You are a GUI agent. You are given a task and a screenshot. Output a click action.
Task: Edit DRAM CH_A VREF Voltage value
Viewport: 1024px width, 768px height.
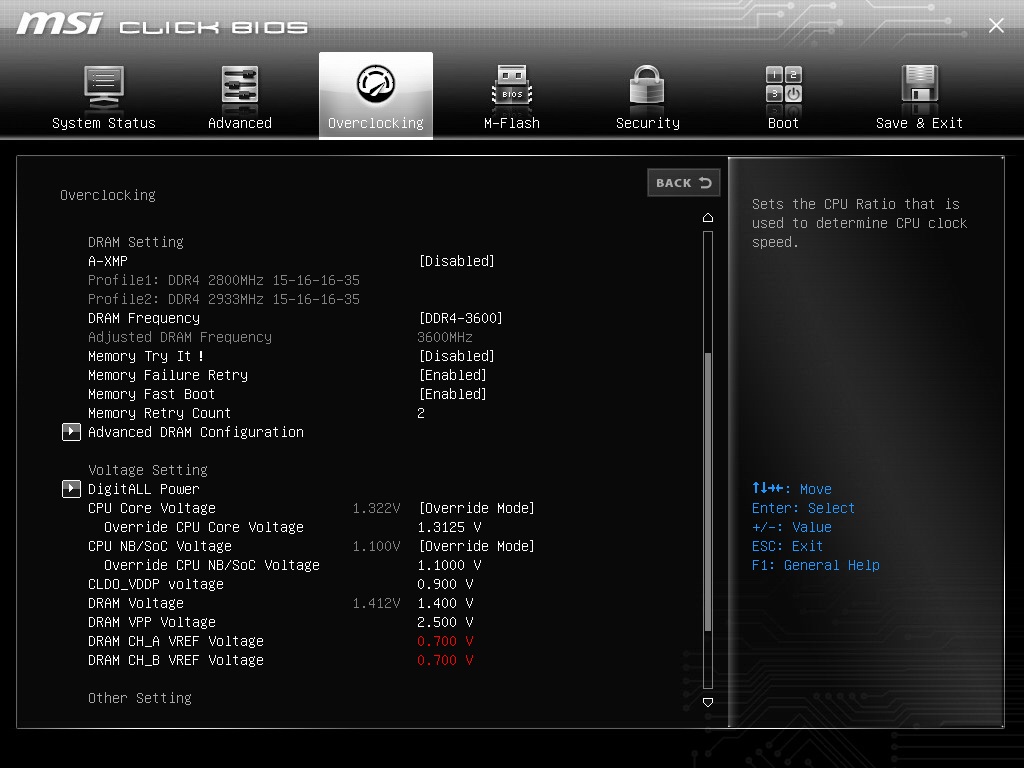pyautogui.click(x=445, y=641)
